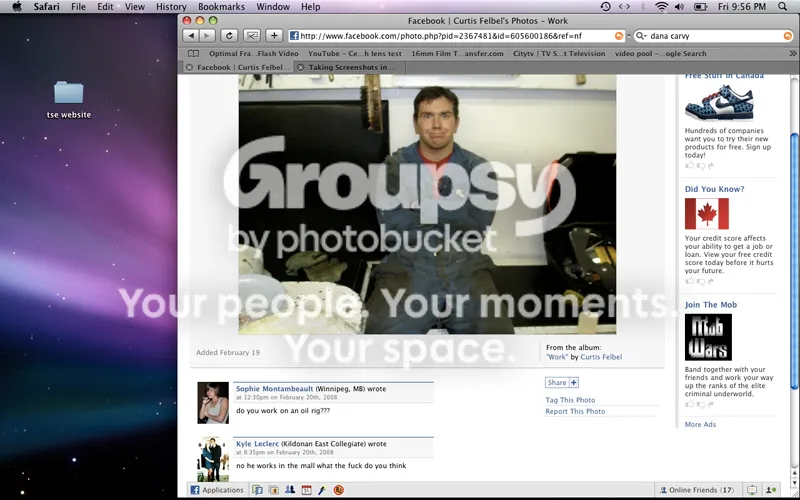This screenshot has width=800, height=500.
Task: Click the Wi-Fi status icon in the menu bar
Action: (x=662, y=7)
